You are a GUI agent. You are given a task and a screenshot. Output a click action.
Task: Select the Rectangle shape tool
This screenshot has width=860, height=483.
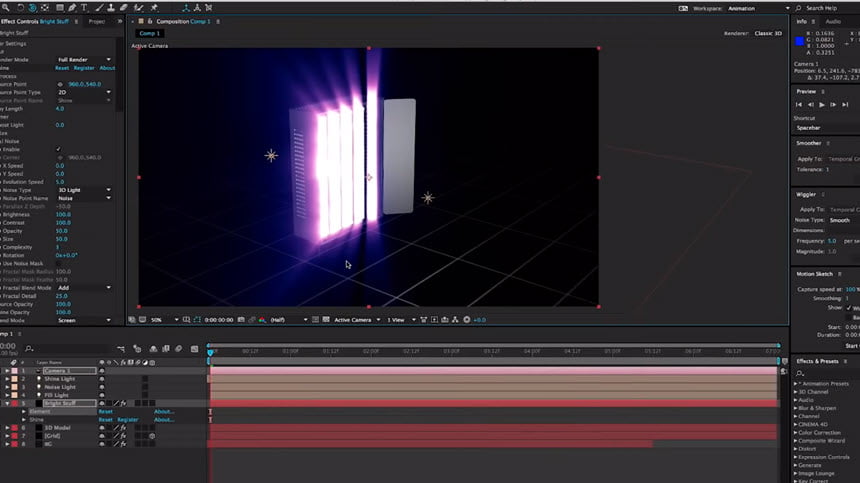tap(59, 8)
